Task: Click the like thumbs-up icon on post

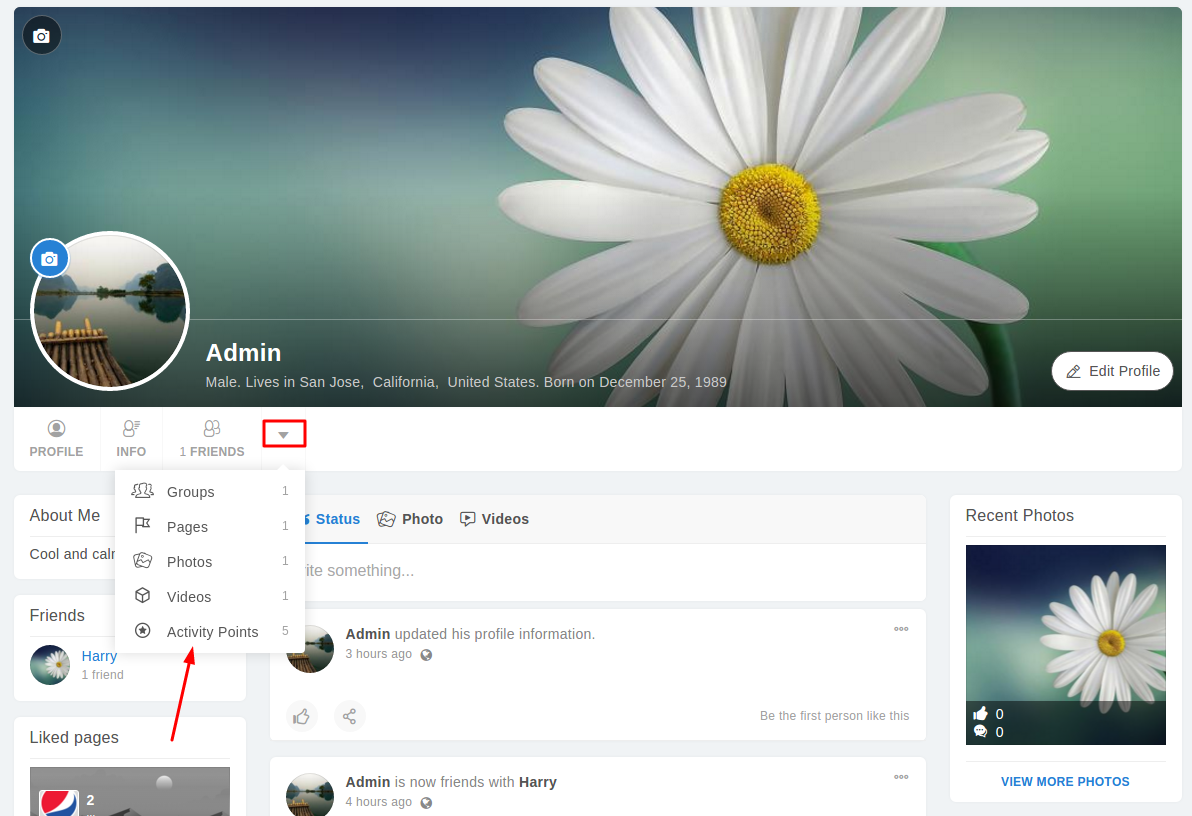Action: 301,716
